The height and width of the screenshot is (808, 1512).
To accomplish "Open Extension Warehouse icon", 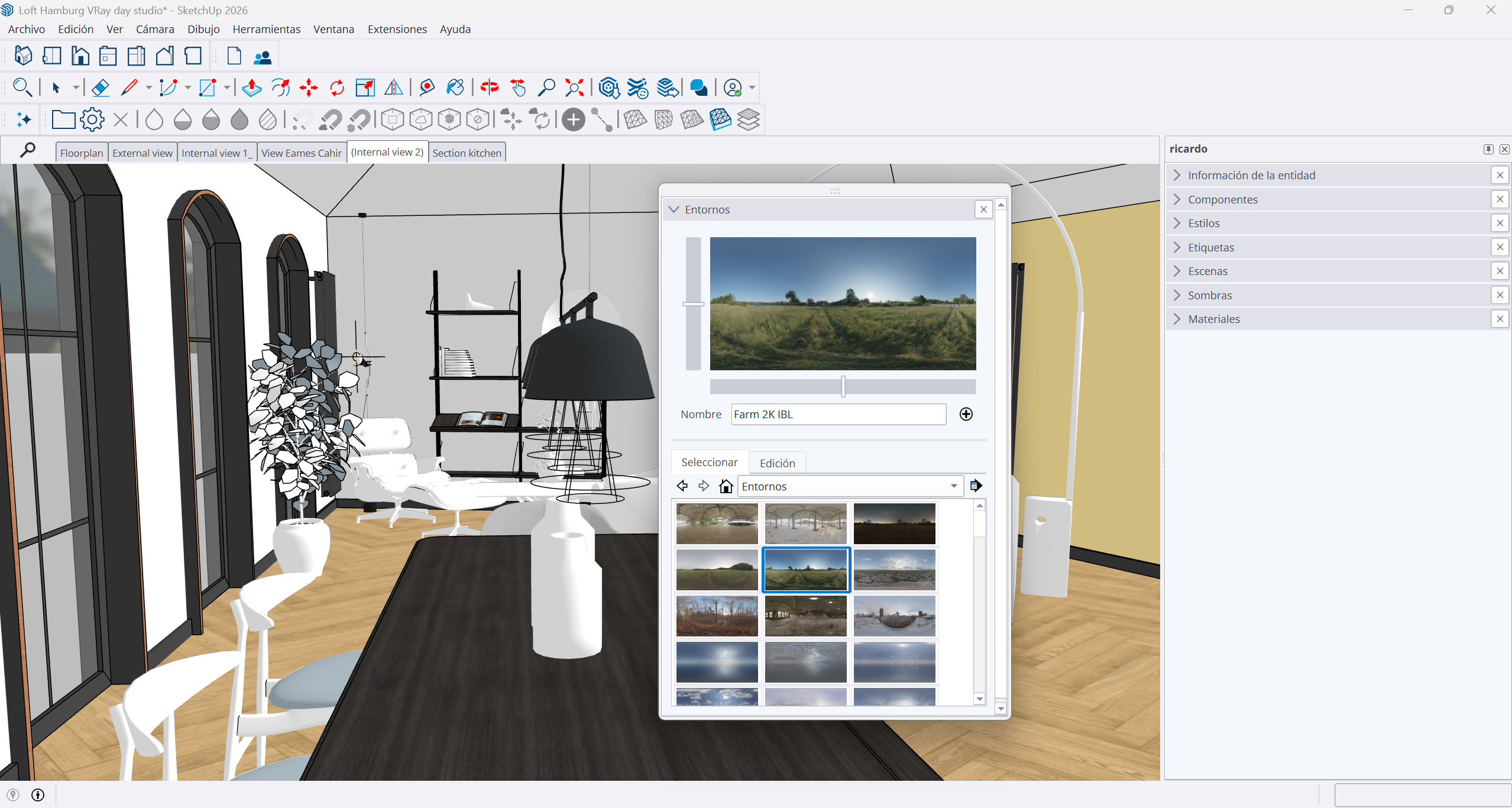I will 638,88.
